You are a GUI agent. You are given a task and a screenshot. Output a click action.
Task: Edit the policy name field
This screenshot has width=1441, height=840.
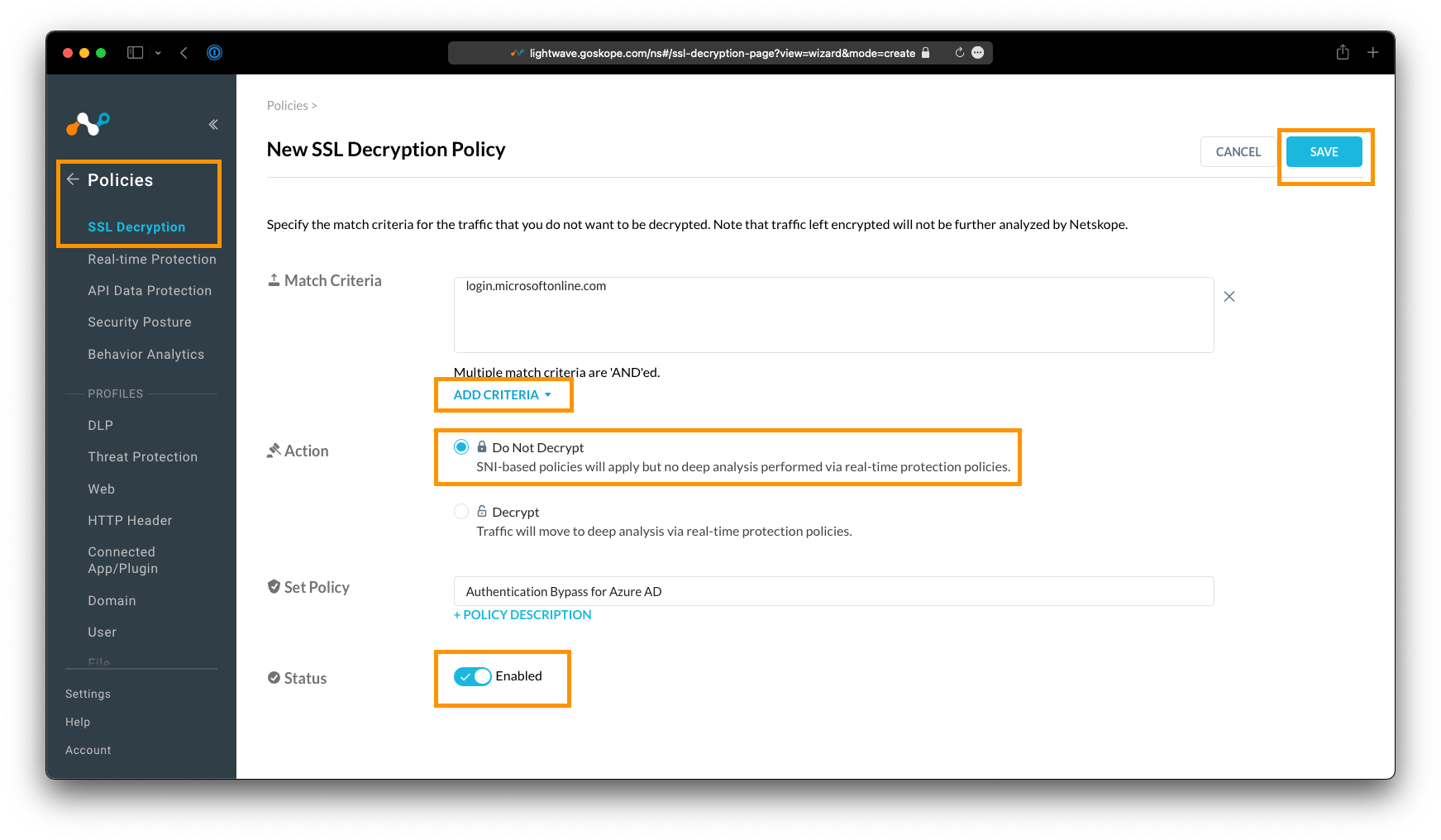pyautogui.click(x=833, y=591)
